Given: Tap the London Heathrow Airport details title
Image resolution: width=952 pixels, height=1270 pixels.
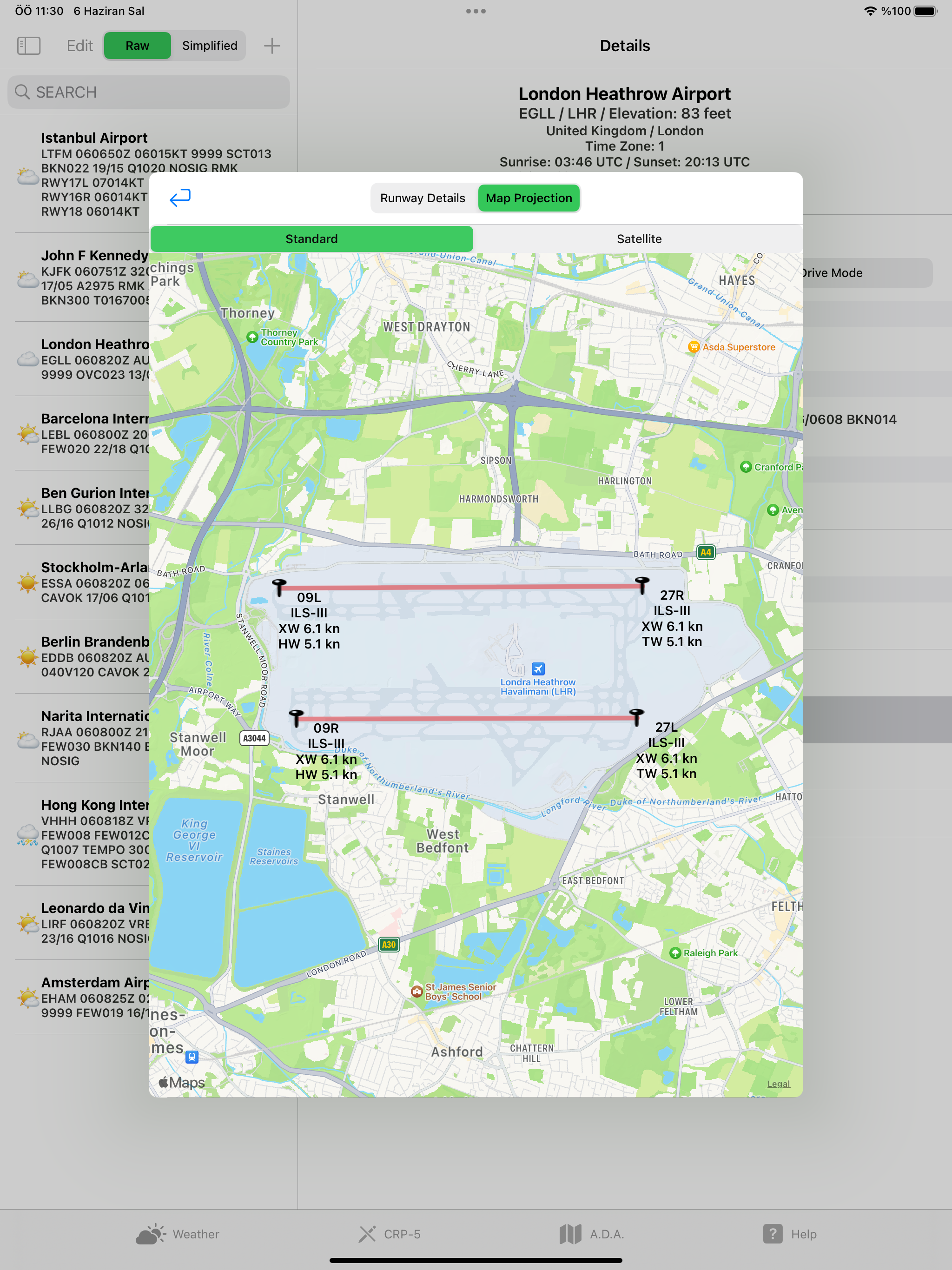Looking at the screenshot, I should 625,93.
